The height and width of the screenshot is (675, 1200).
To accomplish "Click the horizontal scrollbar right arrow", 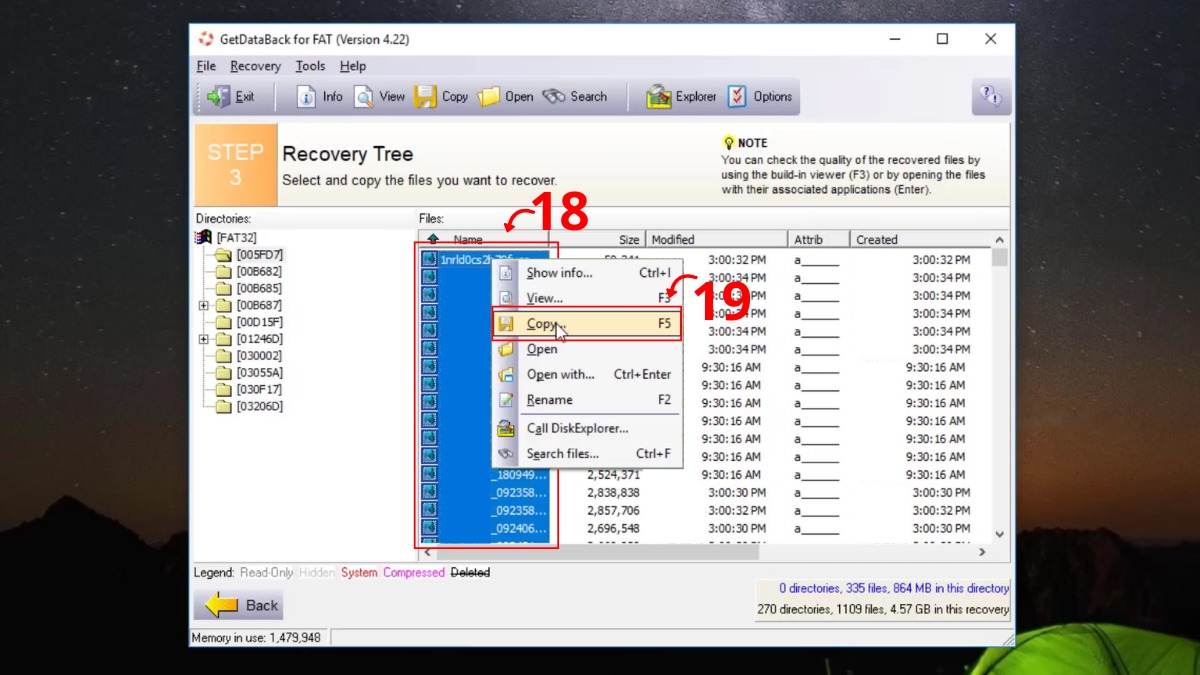I will point(982,552).
